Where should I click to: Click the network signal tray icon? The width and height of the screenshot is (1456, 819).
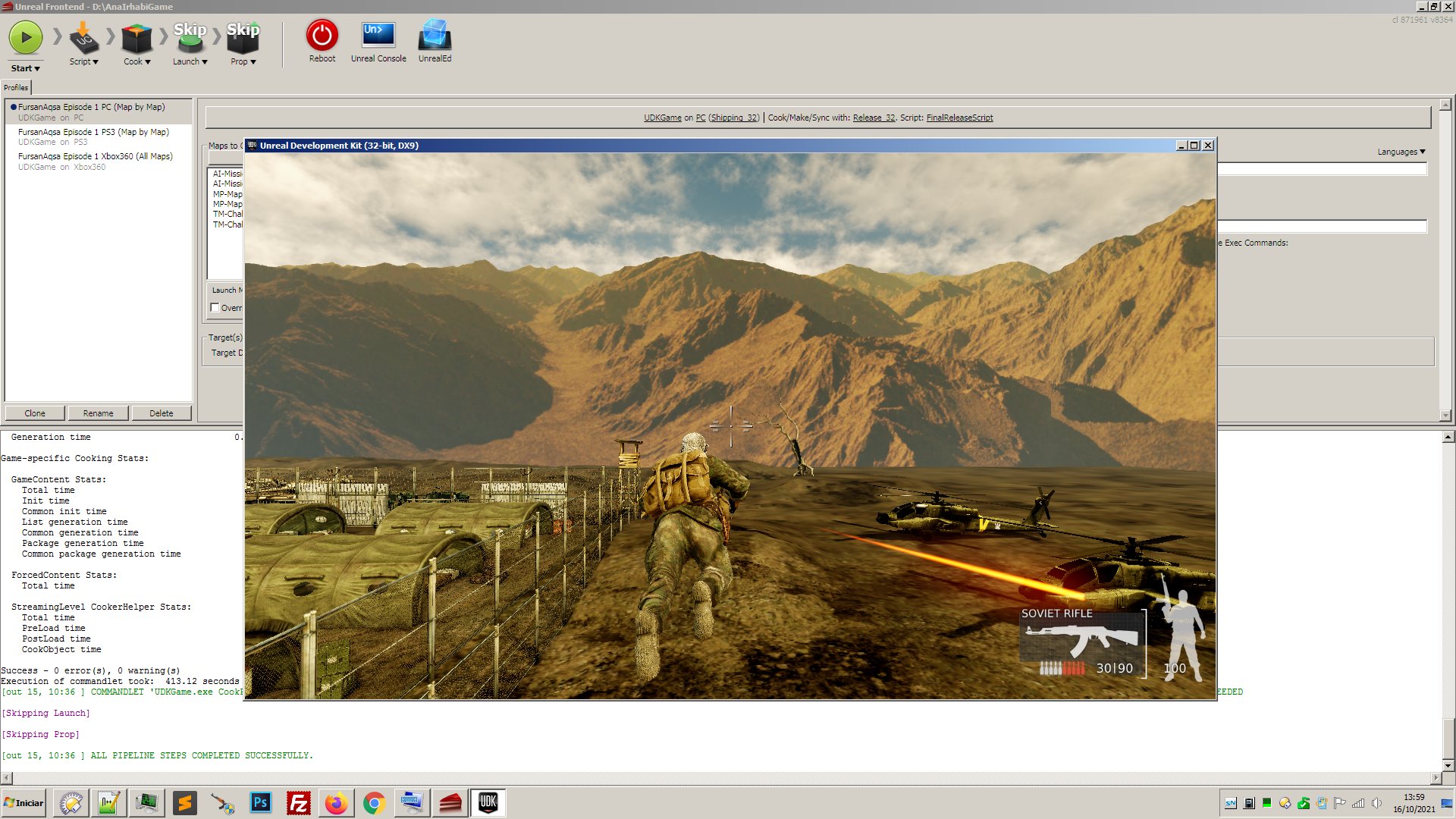[x=1358, y=803]
